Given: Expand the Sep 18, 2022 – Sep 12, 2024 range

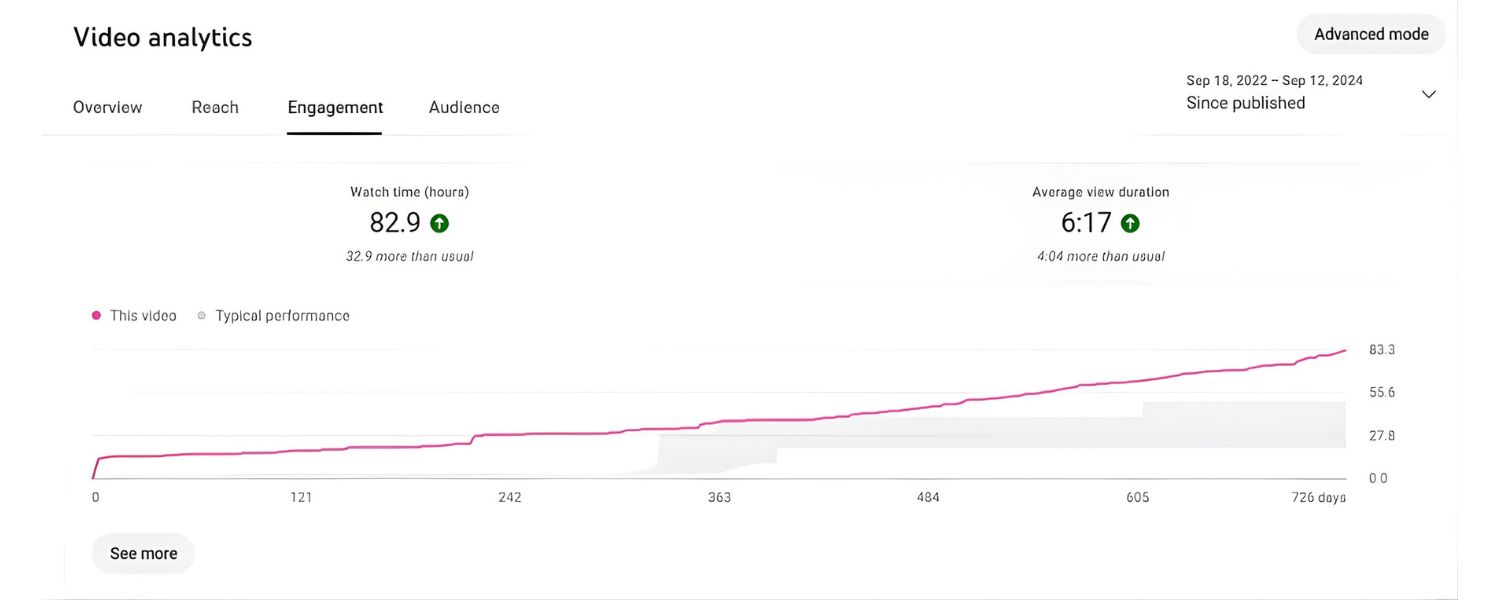Looking at the screenshot, I should coord(1274,79).
